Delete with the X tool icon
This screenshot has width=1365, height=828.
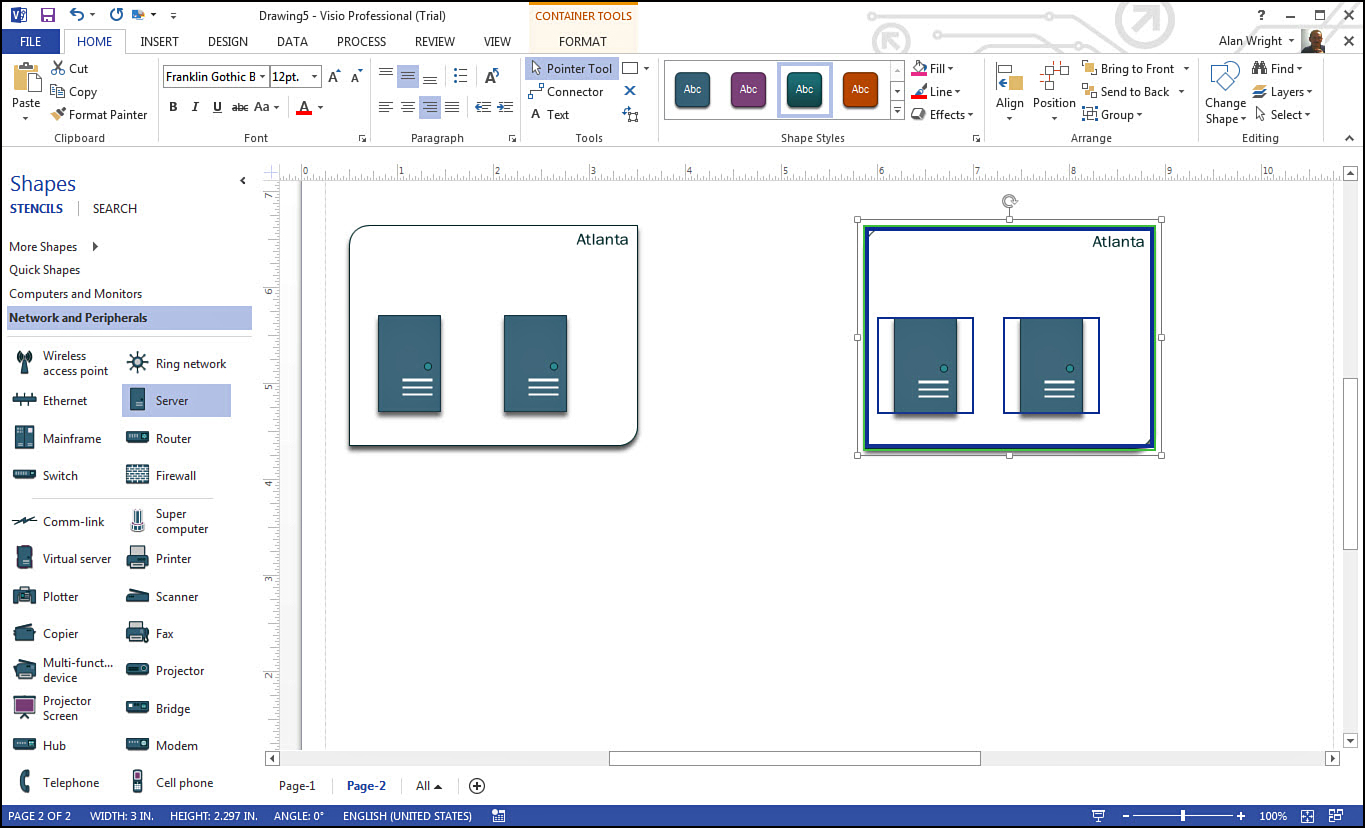pos(630,91)
